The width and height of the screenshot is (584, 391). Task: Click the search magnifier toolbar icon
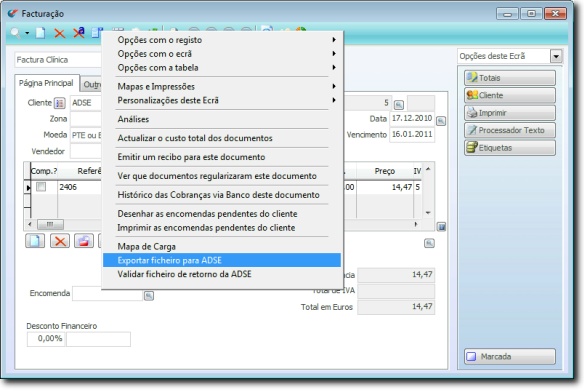point(16,33)
